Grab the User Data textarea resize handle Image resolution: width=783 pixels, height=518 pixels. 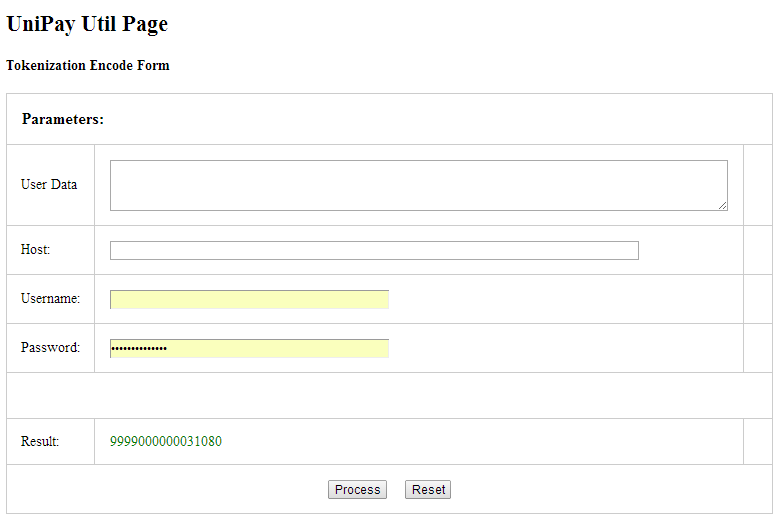tap(723, 205)
